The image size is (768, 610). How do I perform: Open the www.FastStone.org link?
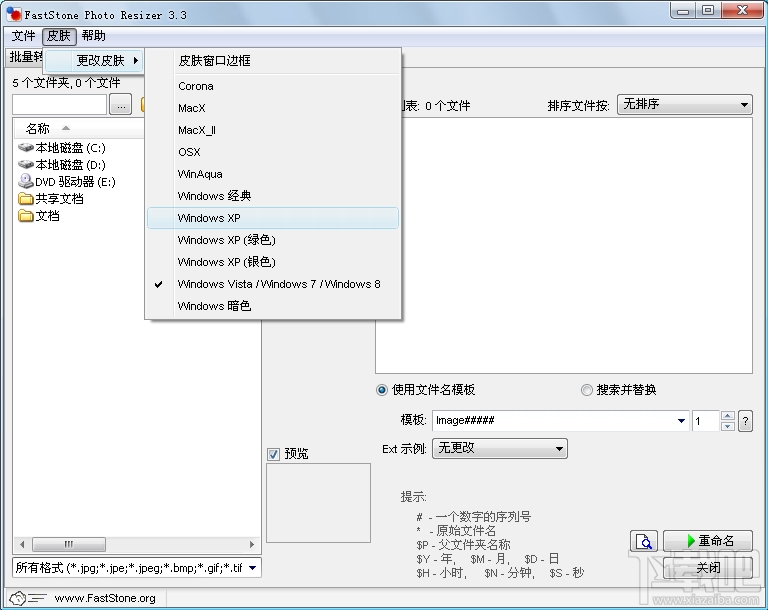105,598
